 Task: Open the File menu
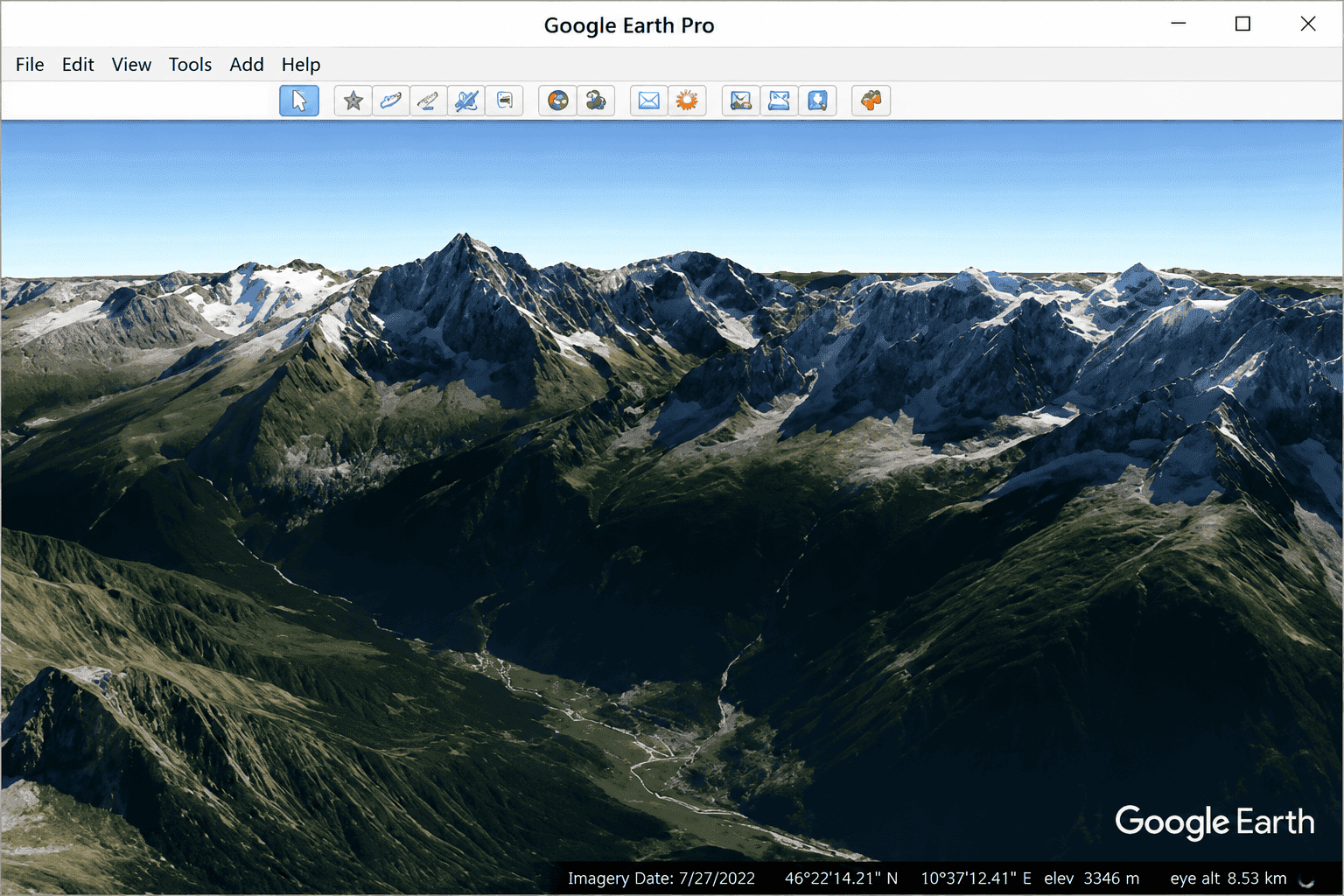point(30,65)
